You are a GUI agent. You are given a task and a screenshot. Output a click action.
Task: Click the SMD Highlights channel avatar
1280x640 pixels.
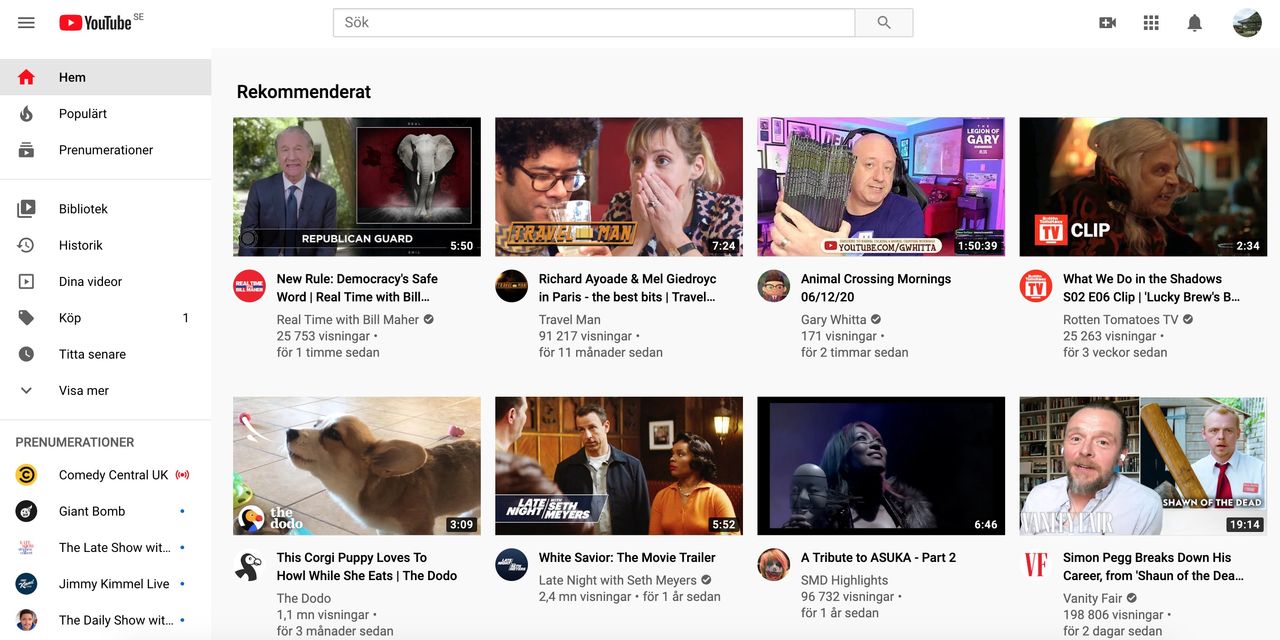tap(773, 565)
